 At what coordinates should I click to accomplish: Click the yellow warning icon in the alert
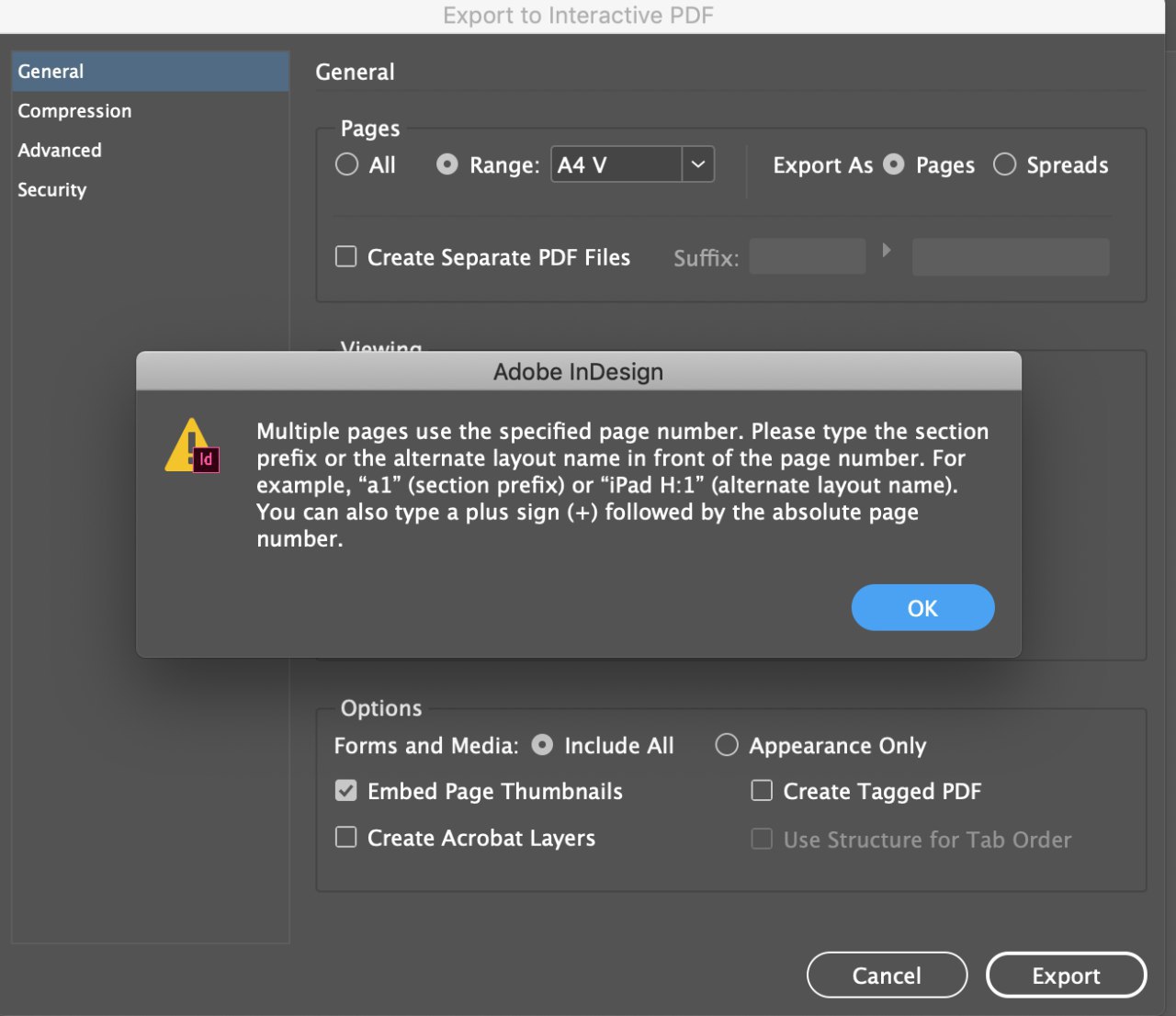tap(191, 446)
